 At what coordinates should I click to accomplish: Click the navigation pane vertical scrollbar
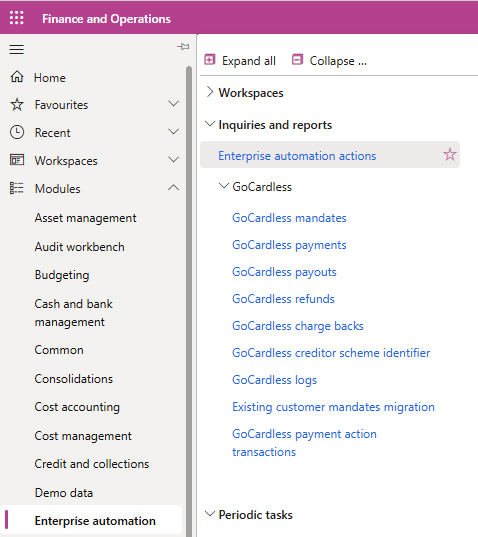click(x=189, y=301)
